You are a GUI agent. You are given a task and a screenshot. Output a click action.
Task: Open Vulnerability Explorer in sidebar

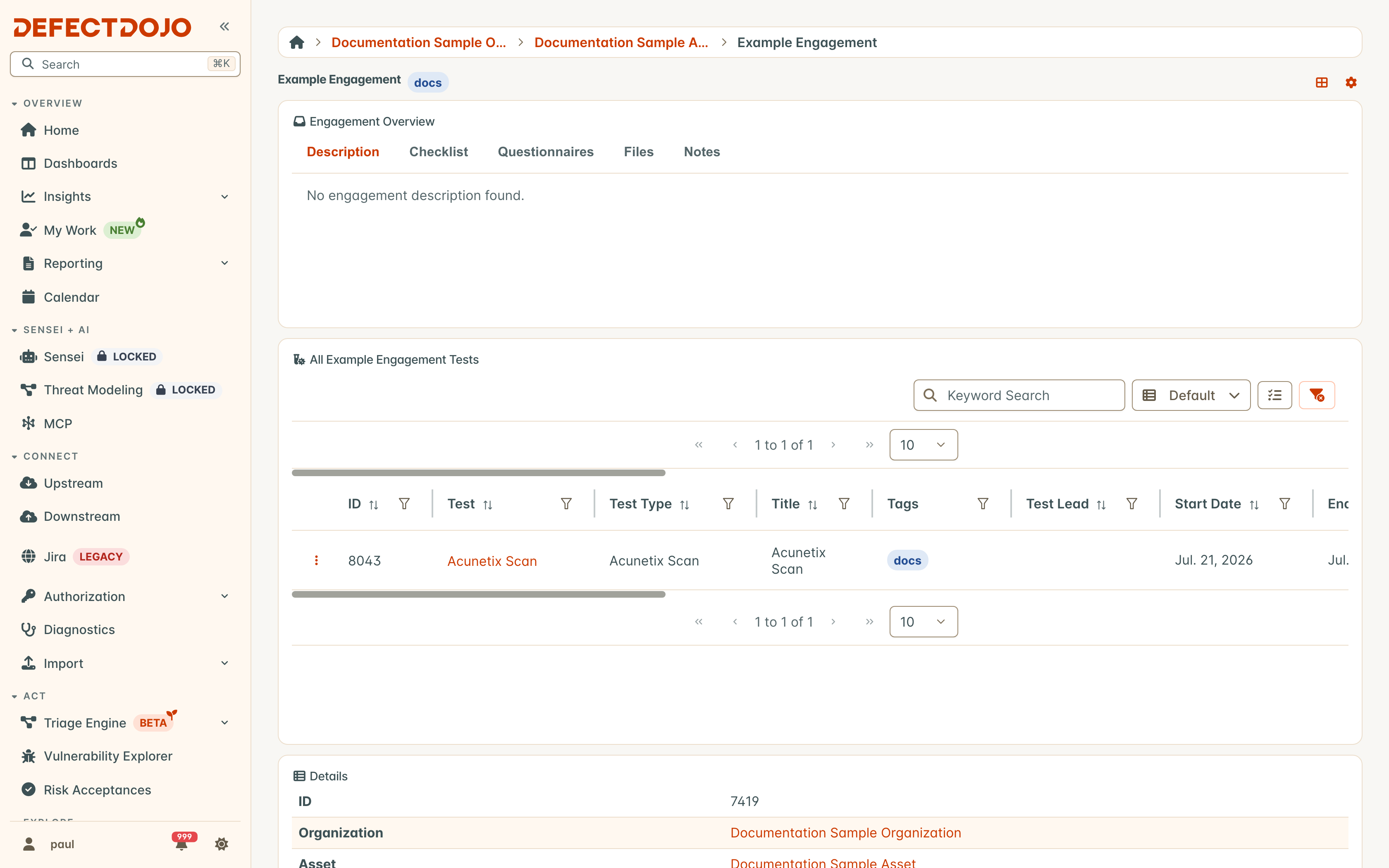coord(108,756)
